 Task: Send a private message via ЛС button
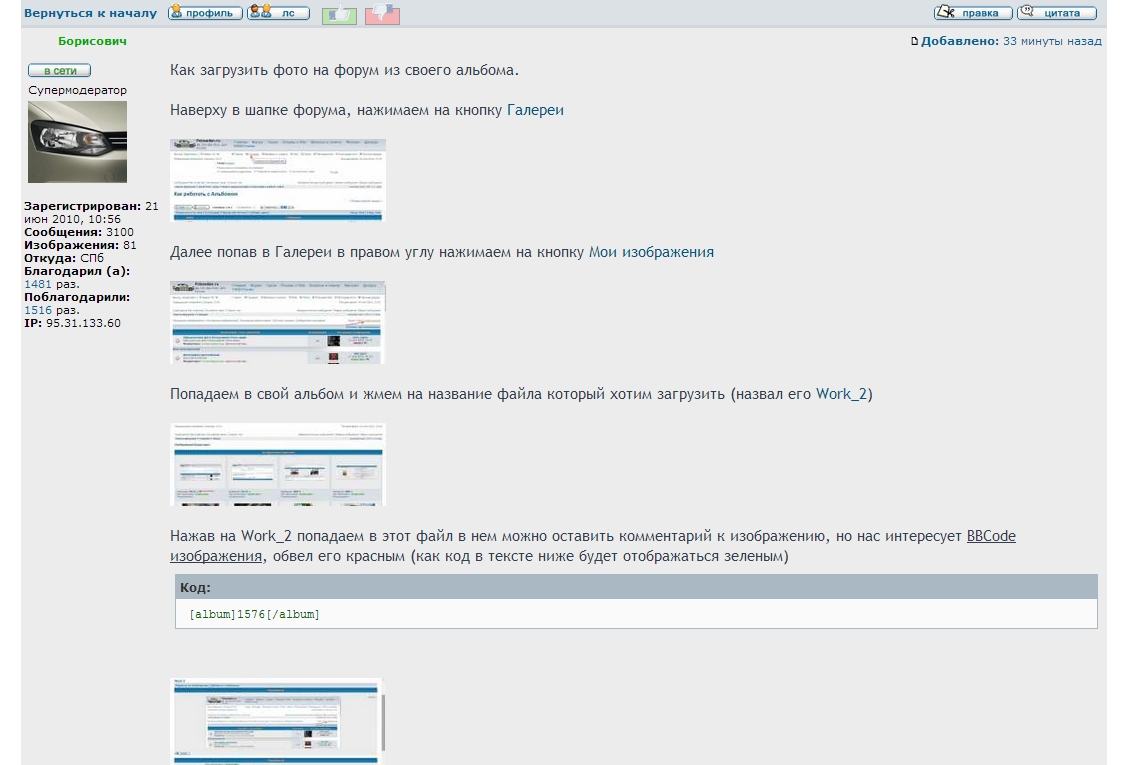coord(278,13)
